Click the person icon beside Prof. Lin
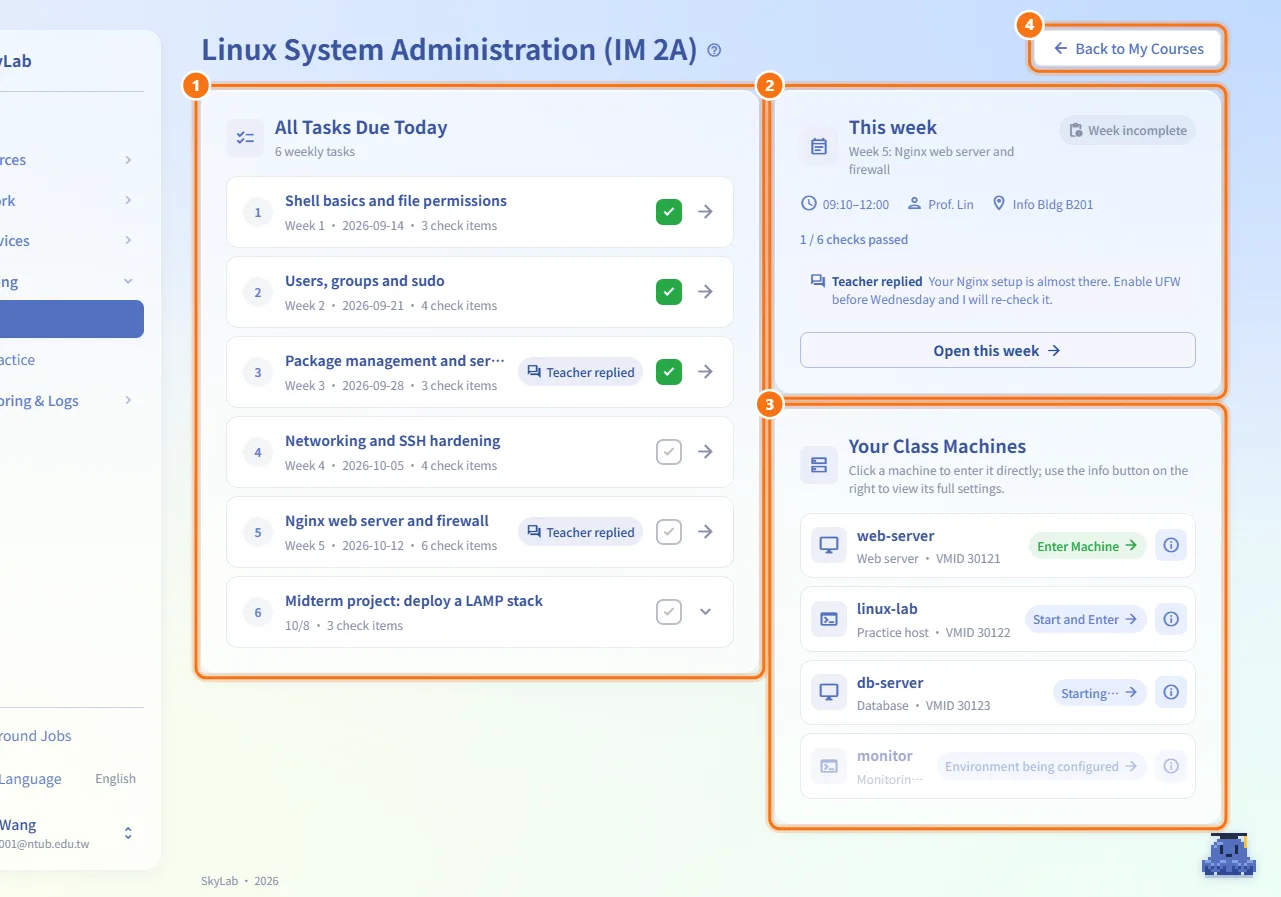The image size is (1281, 897). [914, 204]
